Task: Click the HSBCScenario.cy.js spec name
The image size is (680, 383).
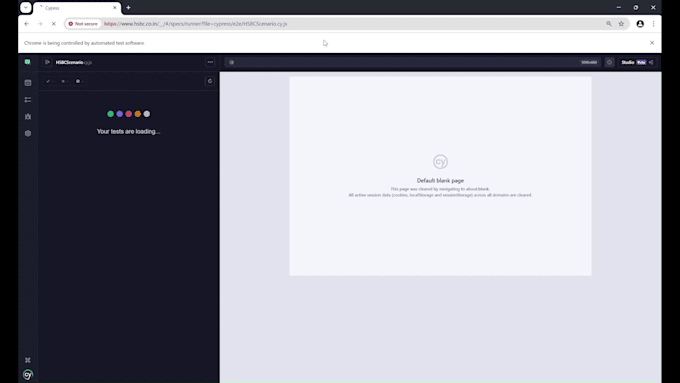Action: point(74,62)
